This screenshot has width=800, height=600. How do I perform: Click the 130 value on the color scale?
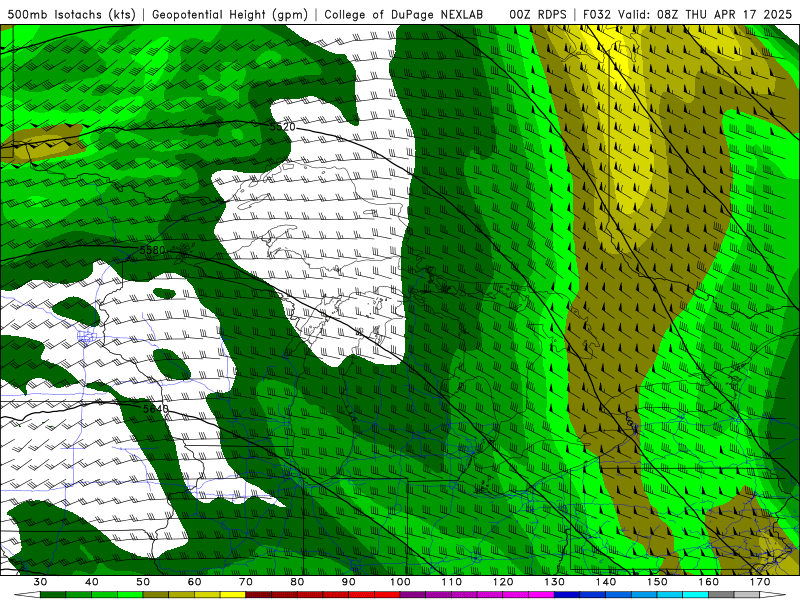click(x=555, y=582)
